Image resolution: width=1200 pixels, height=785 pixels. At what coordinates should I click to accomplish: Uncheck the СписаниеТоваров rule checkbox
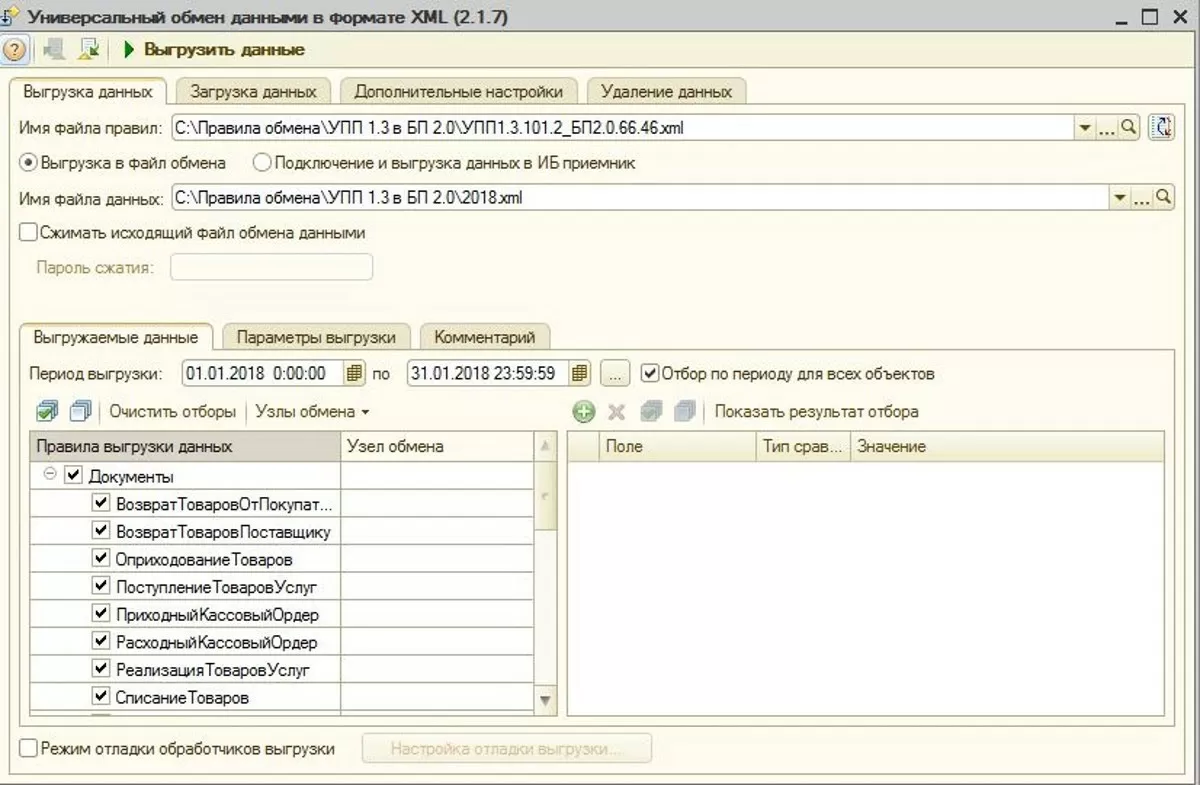coord(100,696)
